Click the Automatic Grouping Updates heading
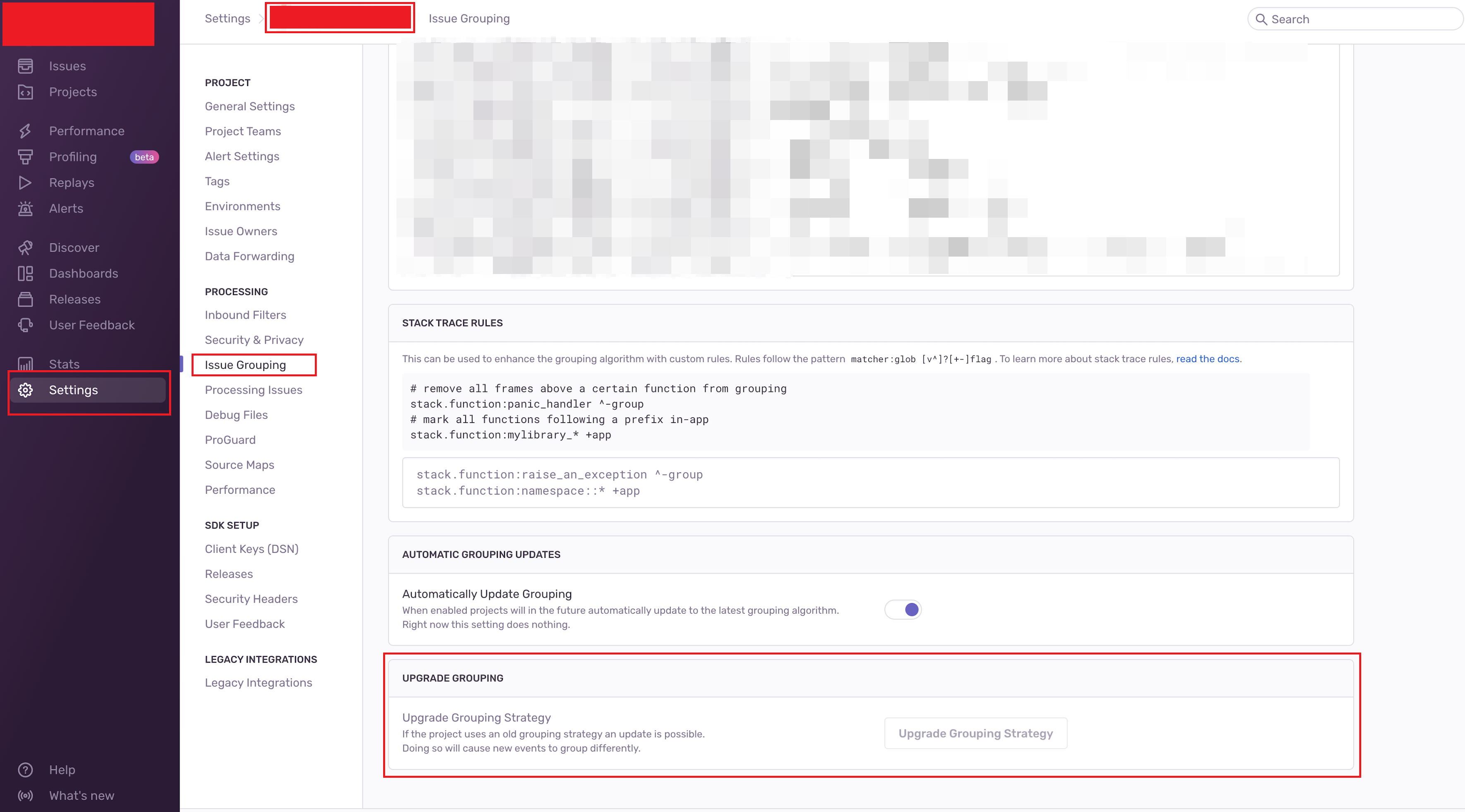 pos(481,555)
